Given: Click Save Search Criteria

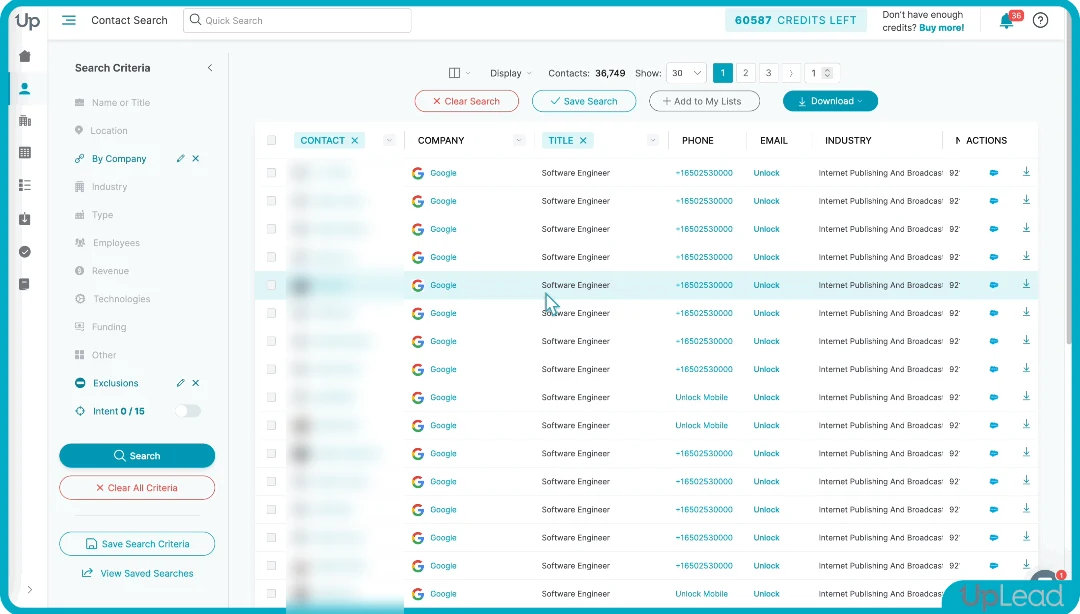Looking at the screenshot, I should (137, 544).
